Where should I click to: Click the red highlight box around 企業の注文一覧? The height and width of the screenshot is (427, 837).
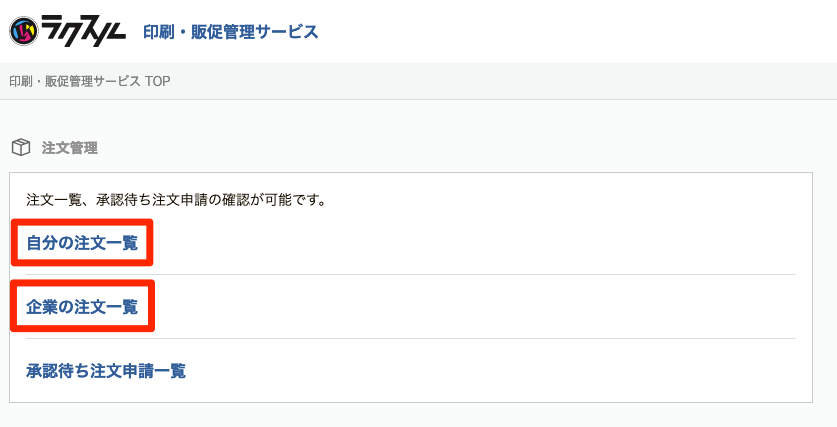click(83, 306)
